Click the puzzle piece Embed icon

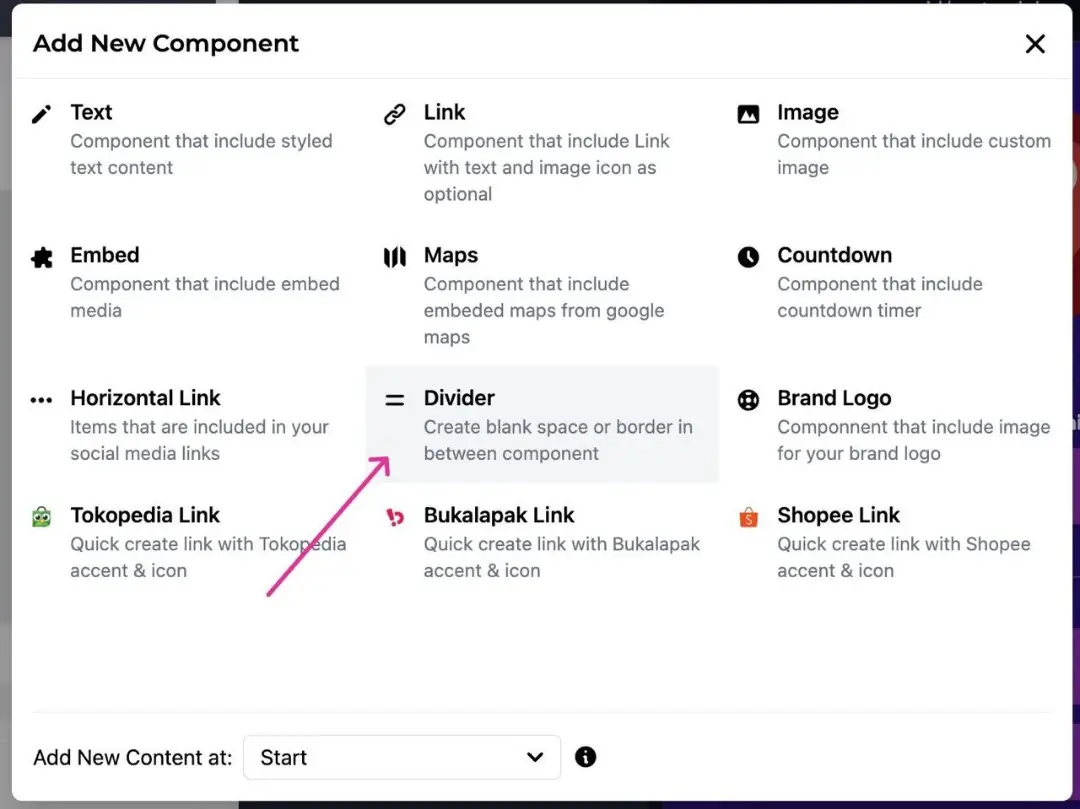41,257
